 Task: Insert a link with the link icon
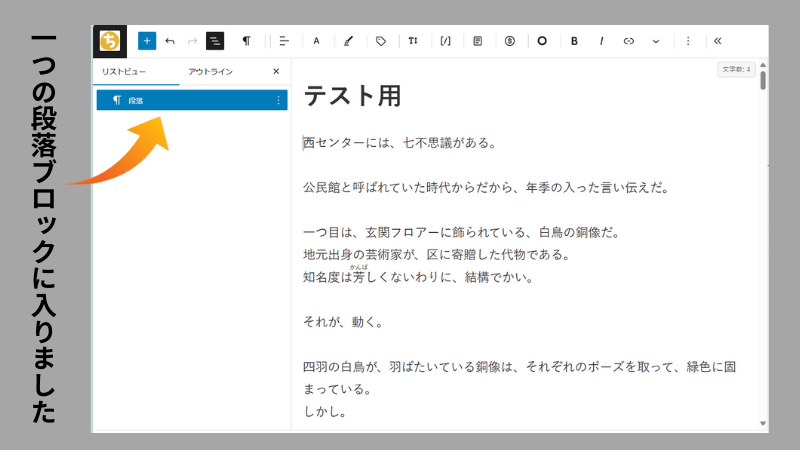pyautogui.click(x=629, y=41)
